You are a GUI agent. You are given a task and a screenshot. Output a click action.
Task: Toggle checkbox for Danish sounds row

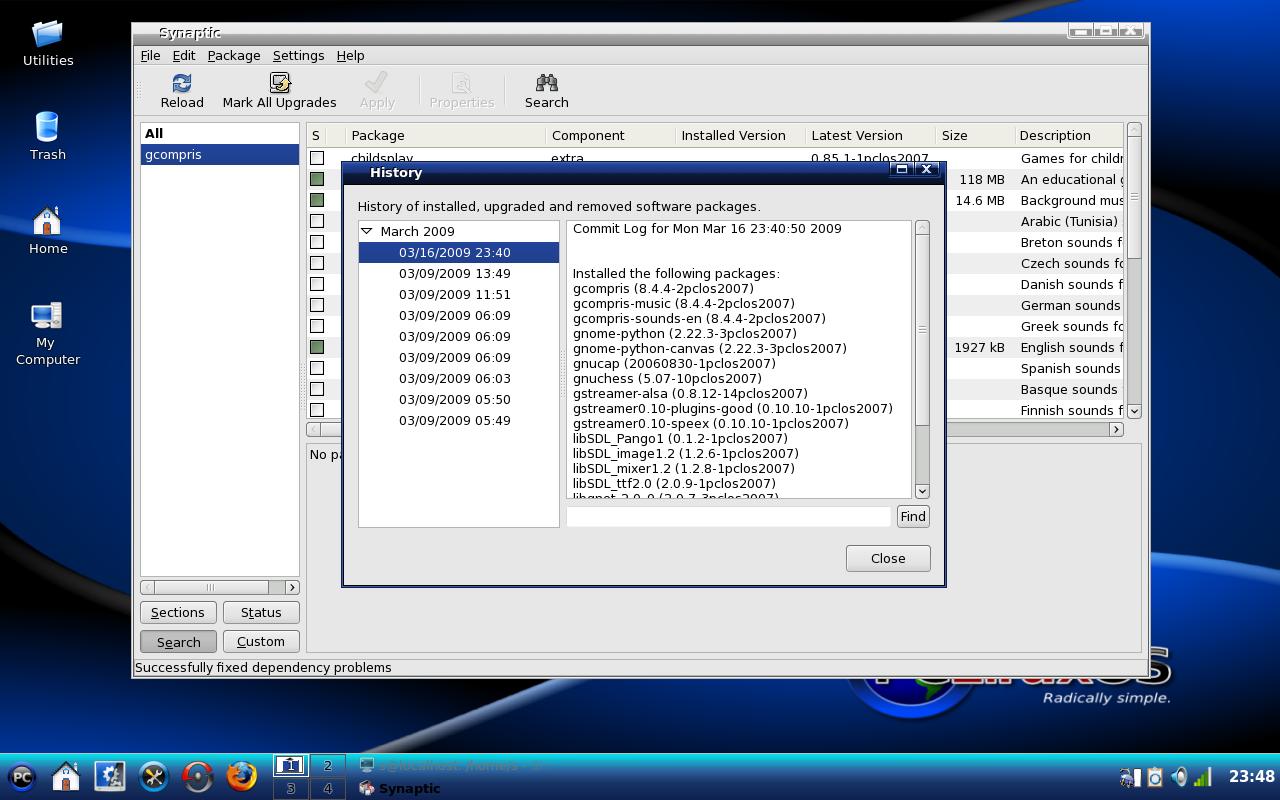[x=317, y=284]
